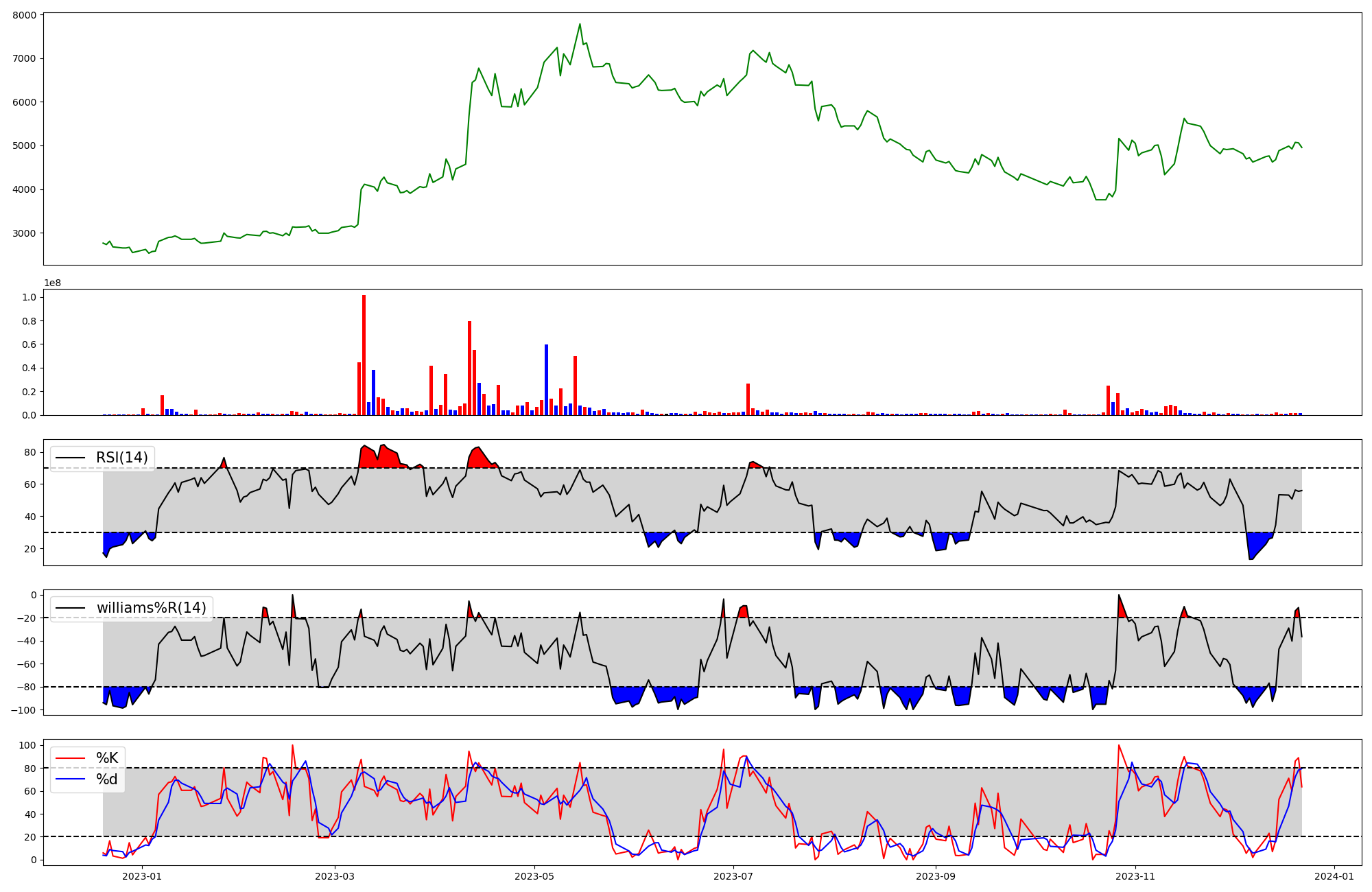
Task: Click the -100 tick on Williams %R axis
Action: coord(23,710)
